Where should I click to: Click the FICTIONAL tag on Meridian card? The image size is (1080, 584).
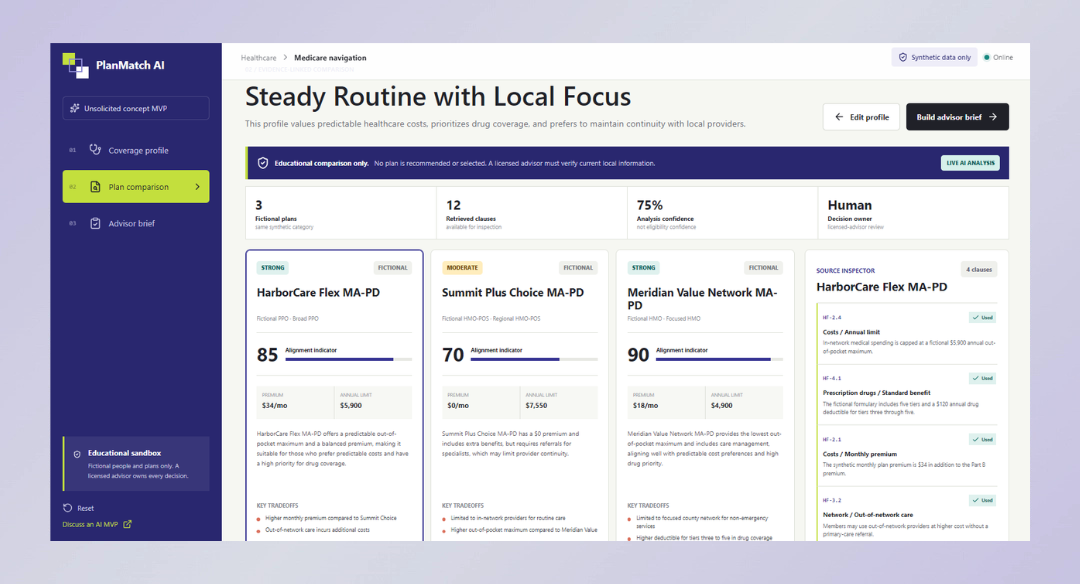coord(763,268)
